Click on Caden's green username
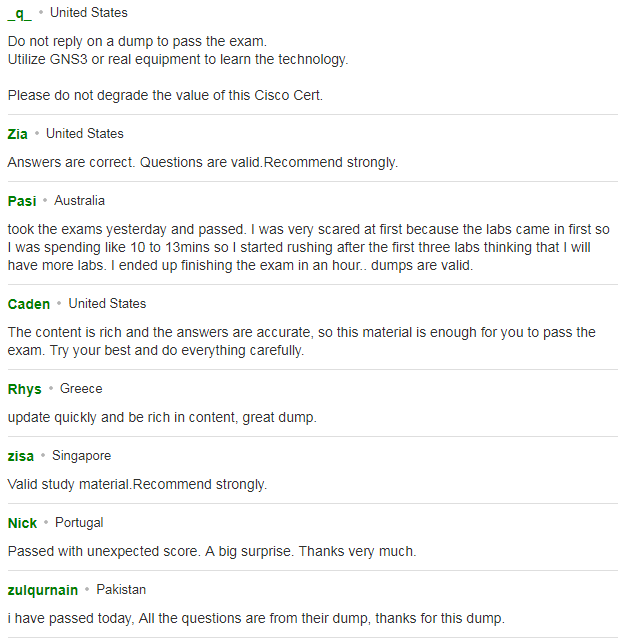Screen dimensions: 622x641 (29, 304)
